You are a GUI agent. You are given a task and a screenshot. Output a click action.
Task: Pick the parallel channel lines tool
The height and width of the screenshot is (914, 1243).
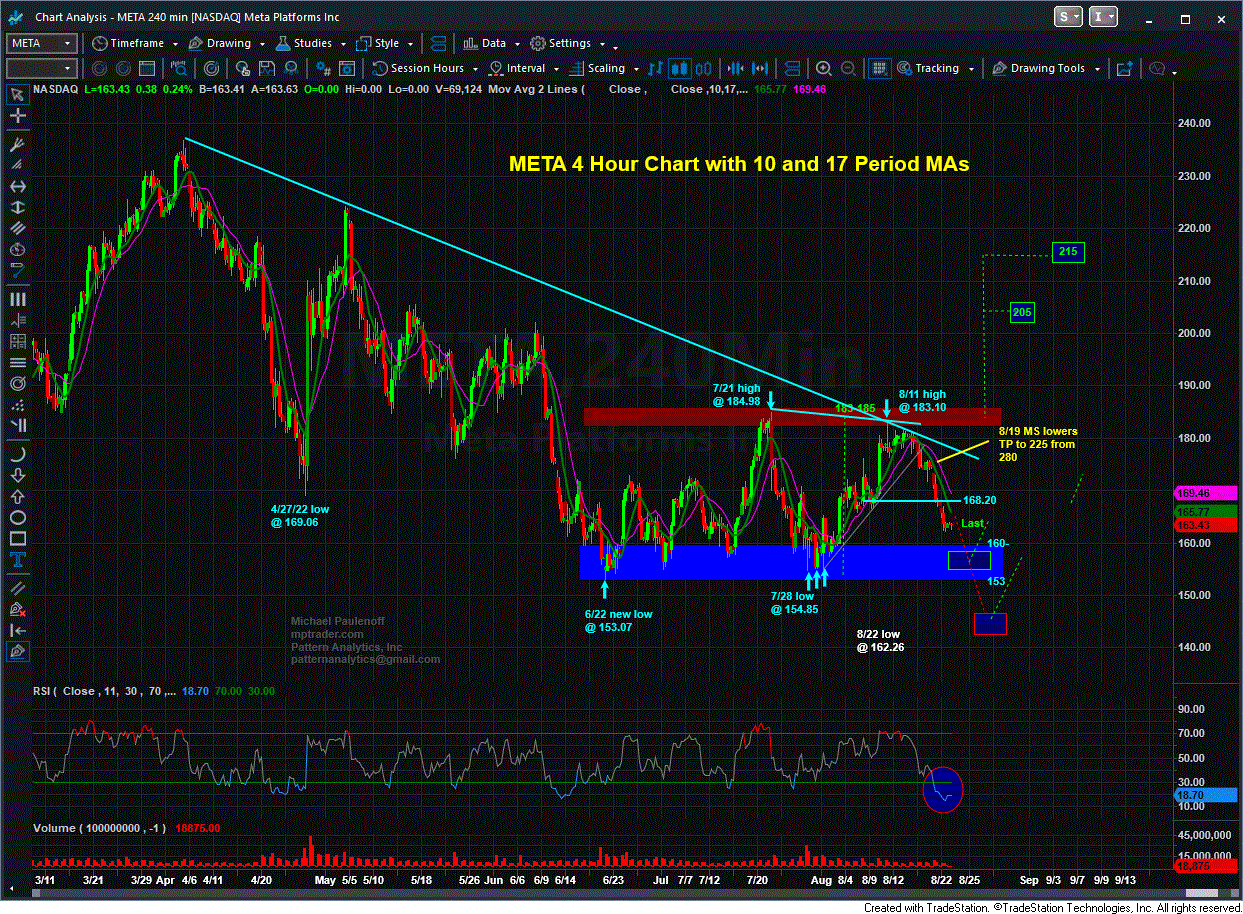tap(17, 228)
